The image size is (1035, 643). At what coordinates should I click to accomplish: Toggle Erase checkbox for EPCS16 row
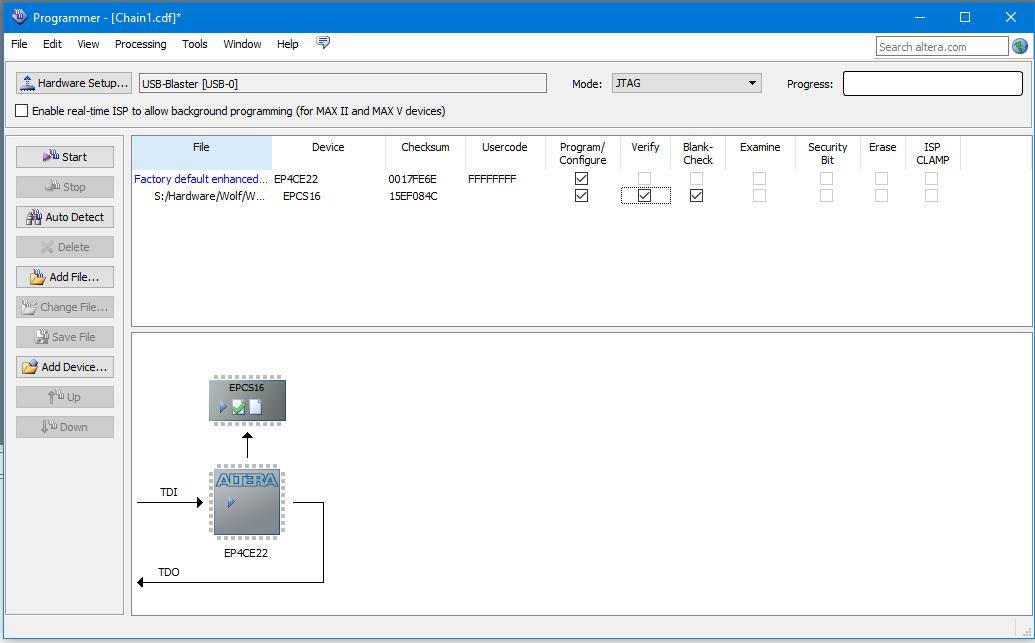pyautogui.click(x=881, y=195)
